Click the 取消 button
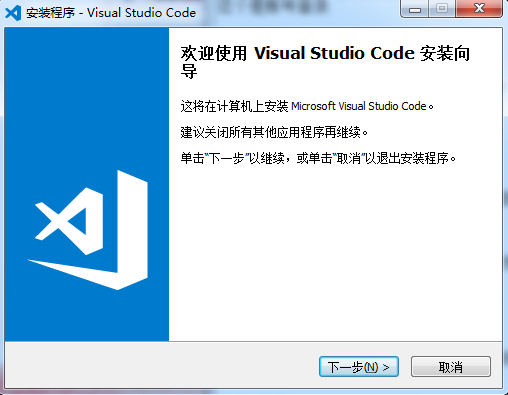 coord(451,367)
